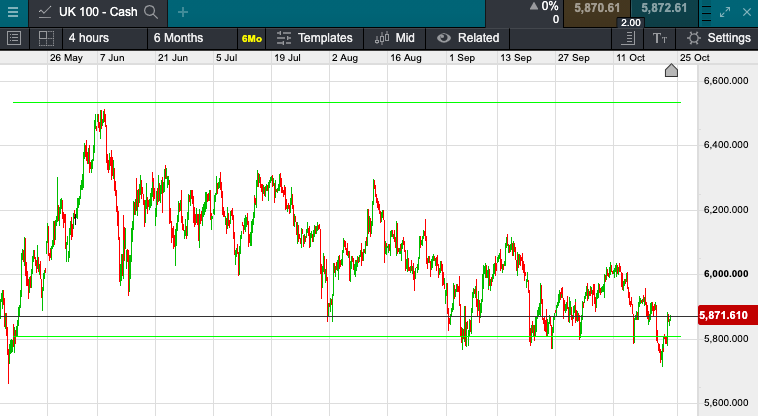The image size is (758, 416).
Task: Select the black current price line
Action: [348, 316]
